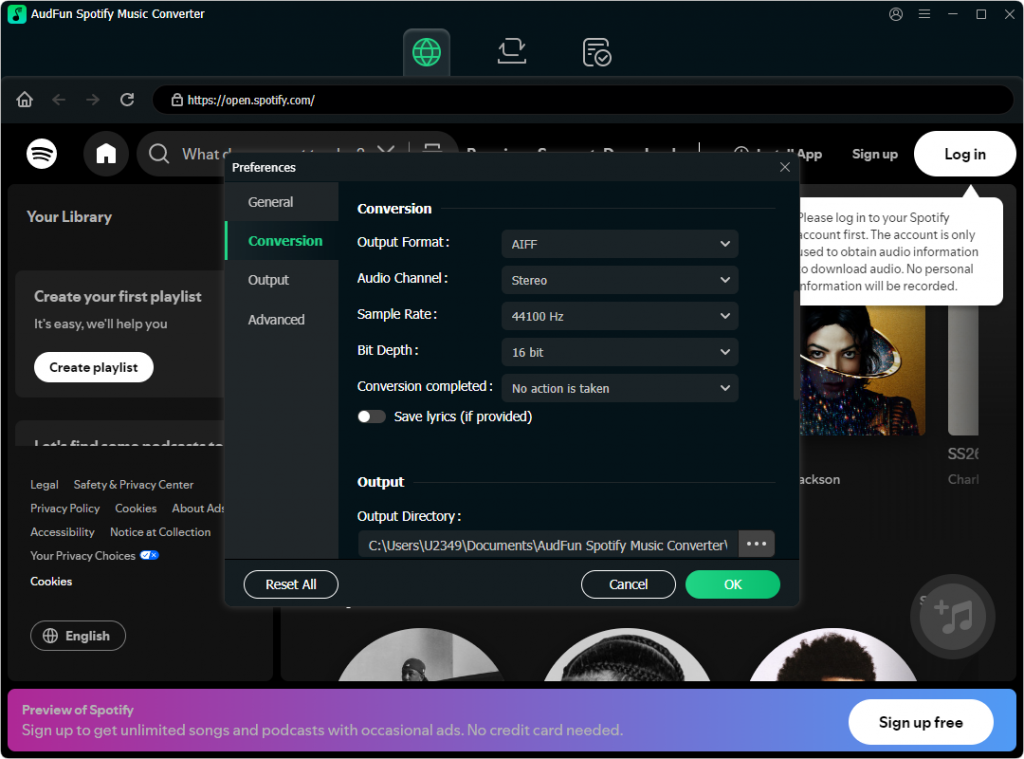
Task: Toggle Save lyrics switch
Action: (x=371, y=417)
